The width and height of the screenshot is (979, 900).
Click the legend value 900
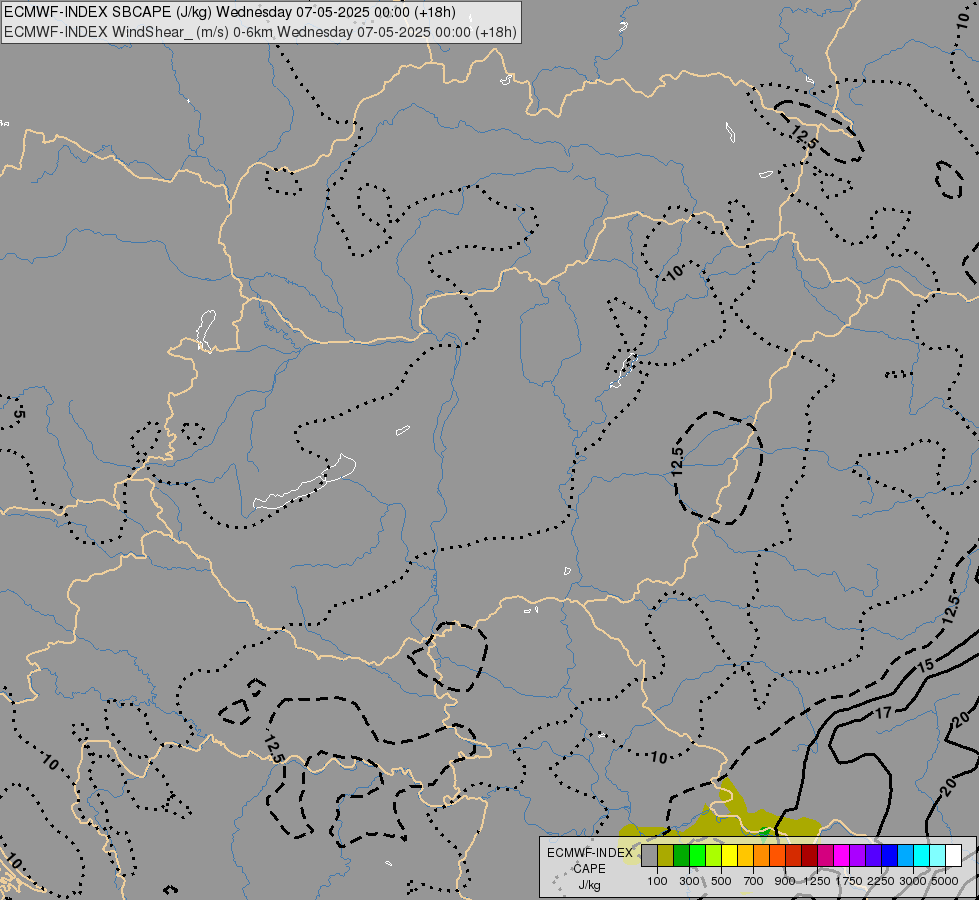pos(785,881)
